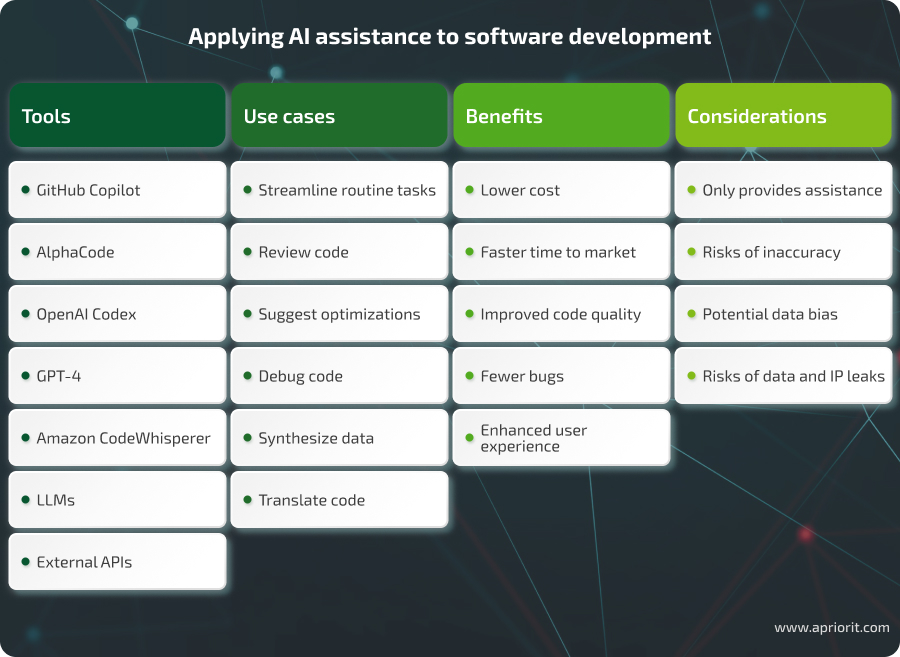Screen dimensions: 900x657
Task: Choose the Fewer bugs card
Action: (x=561, y=375)
